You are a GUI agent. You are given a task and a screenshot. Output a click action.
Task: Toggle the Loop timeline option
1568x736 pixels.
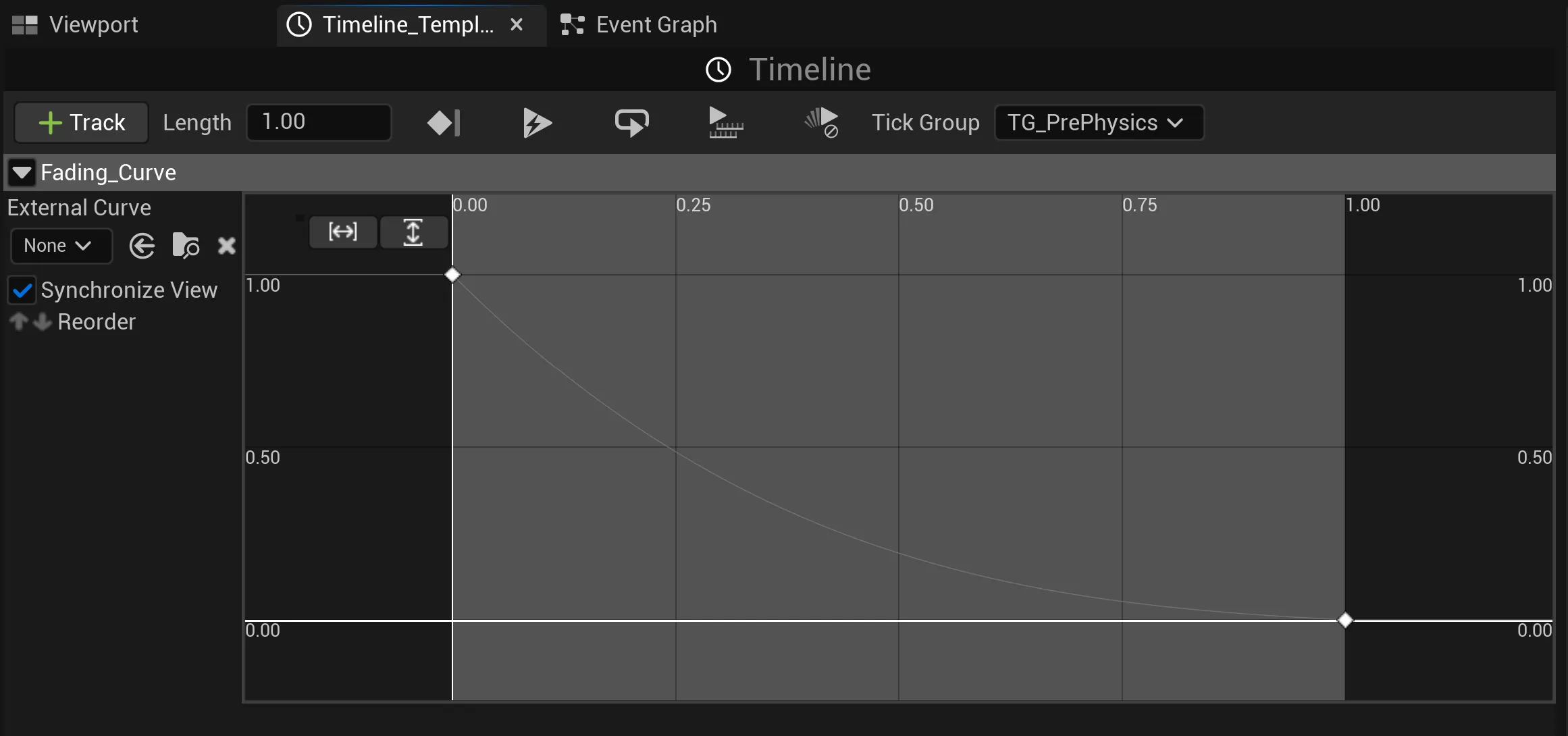coord(631,123)
